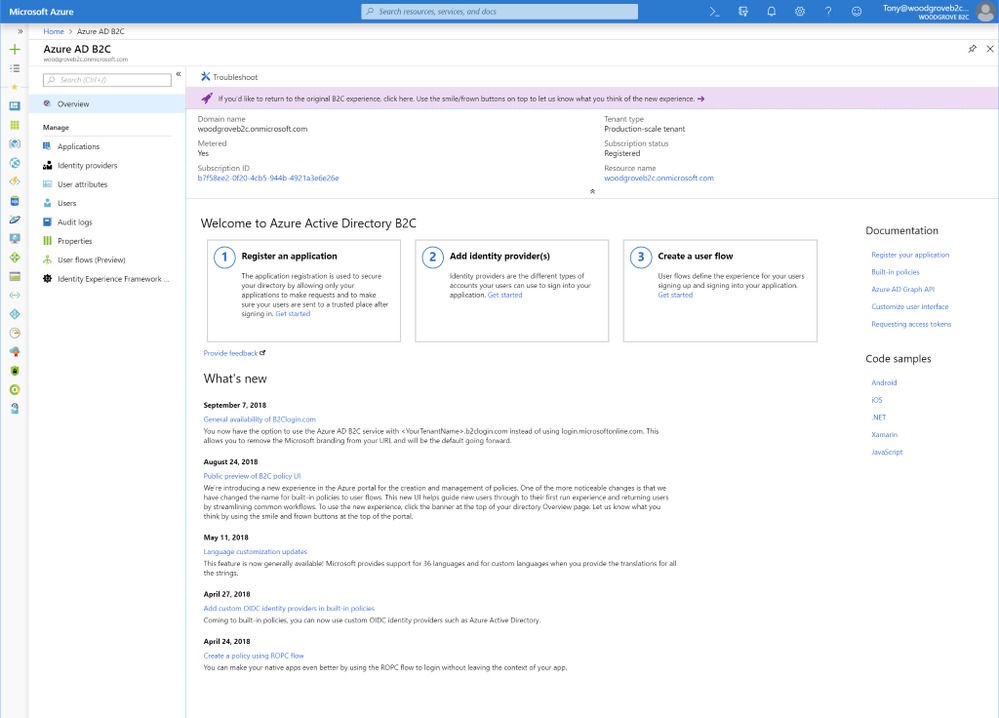Open Dashboard icon in left sidebar
The image size is (999, 718).
15,106
